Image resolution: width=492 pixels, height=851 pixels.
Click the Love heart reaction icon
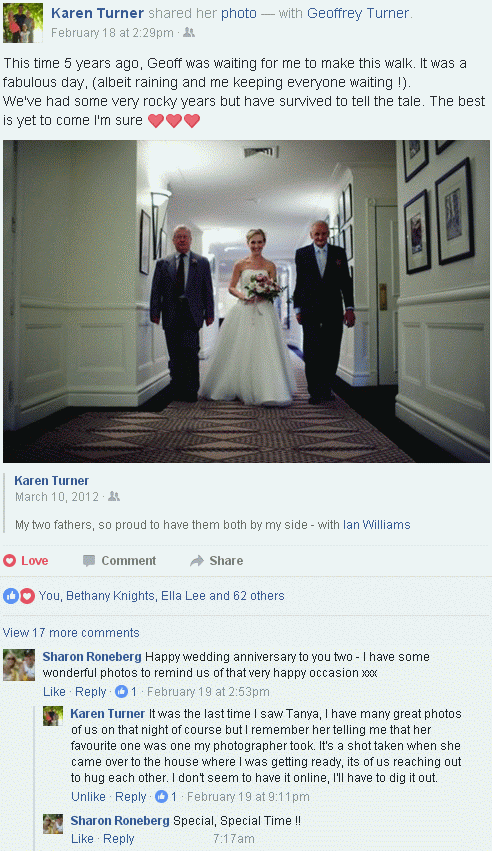pos(10,561)
